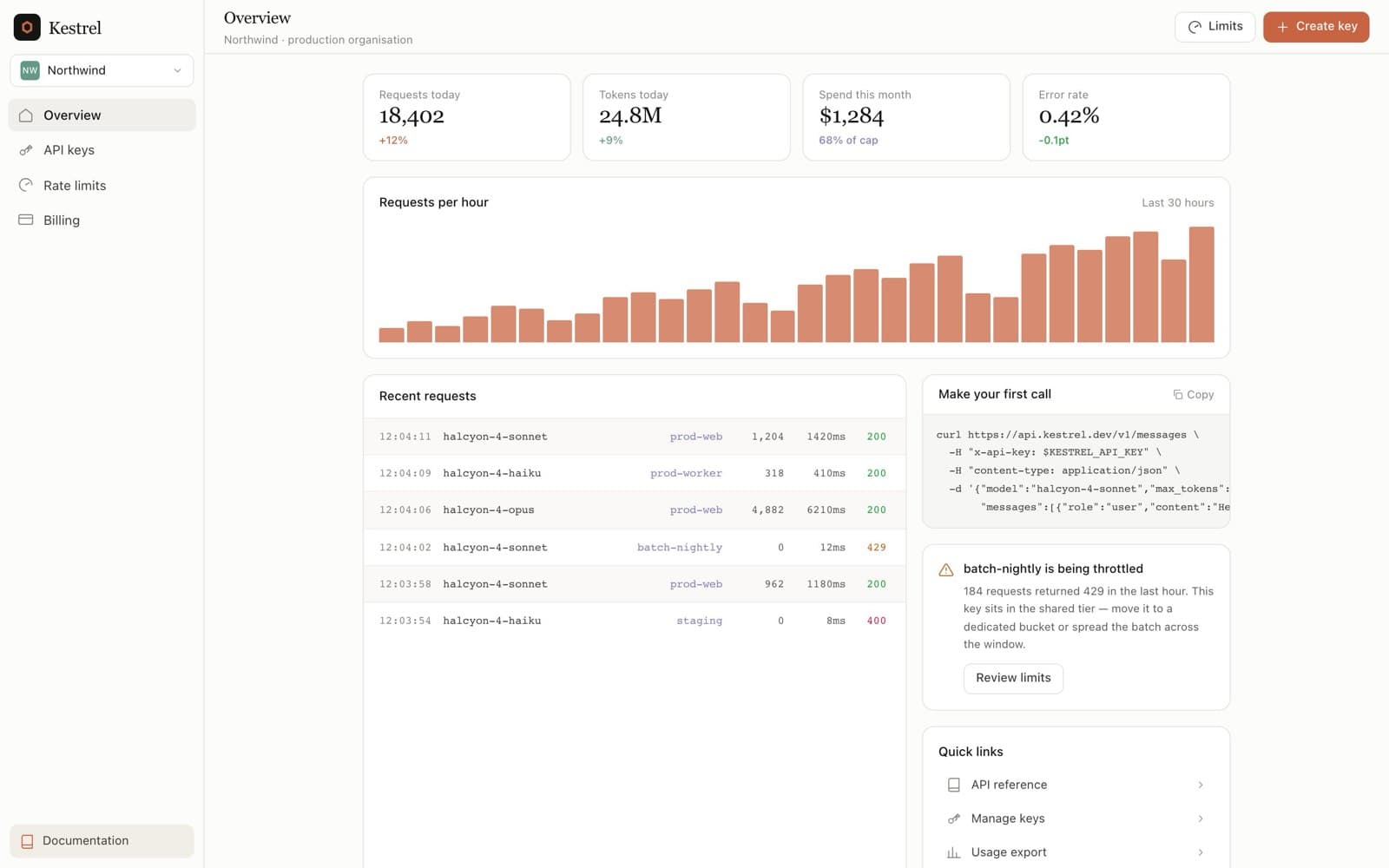Image resolution: width=1389 pixels, height=868 pixels.
Task: Open the Error rate stat card
Action: 1126,117
